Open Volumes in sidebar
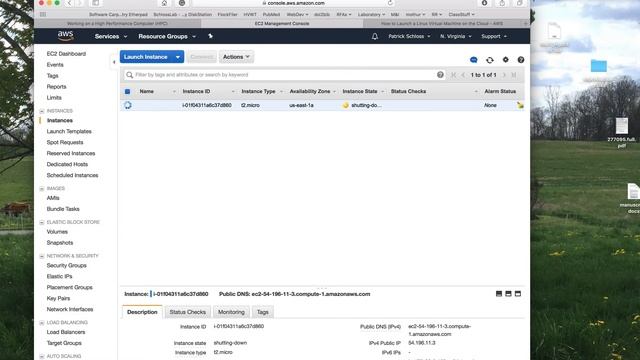 point(57,232)
